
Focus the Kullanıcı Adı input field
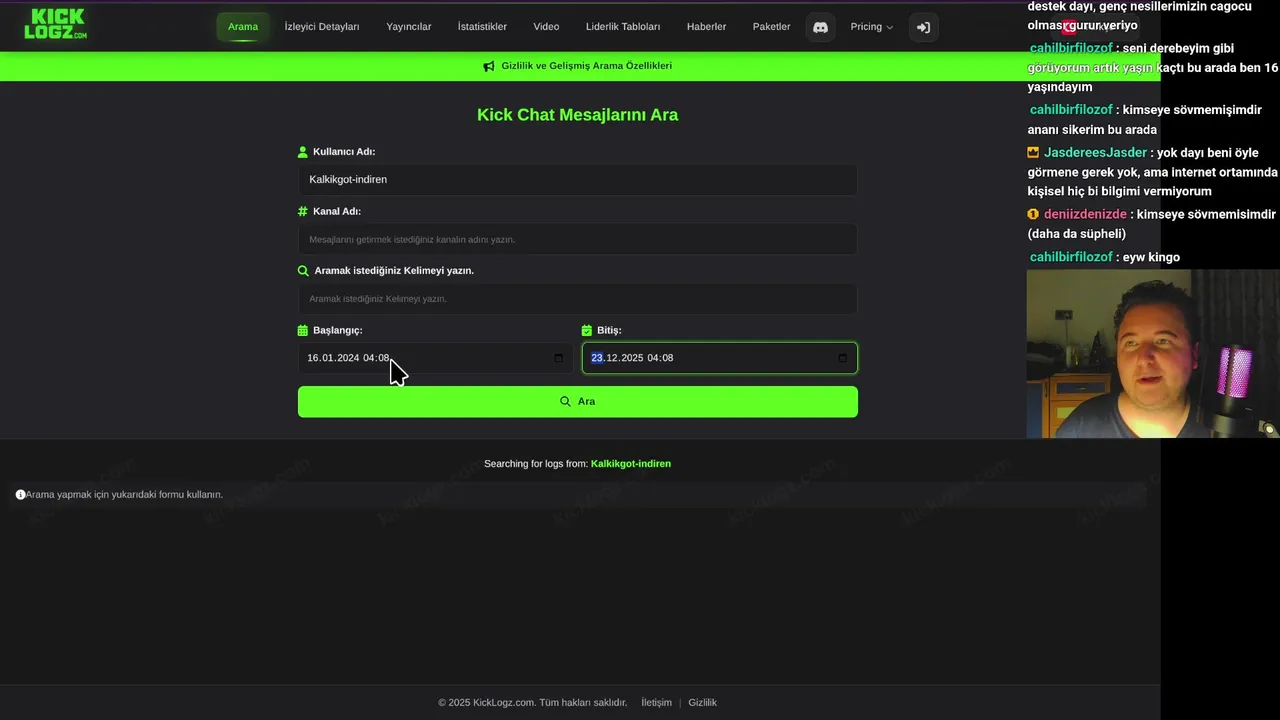pos(578,180)
